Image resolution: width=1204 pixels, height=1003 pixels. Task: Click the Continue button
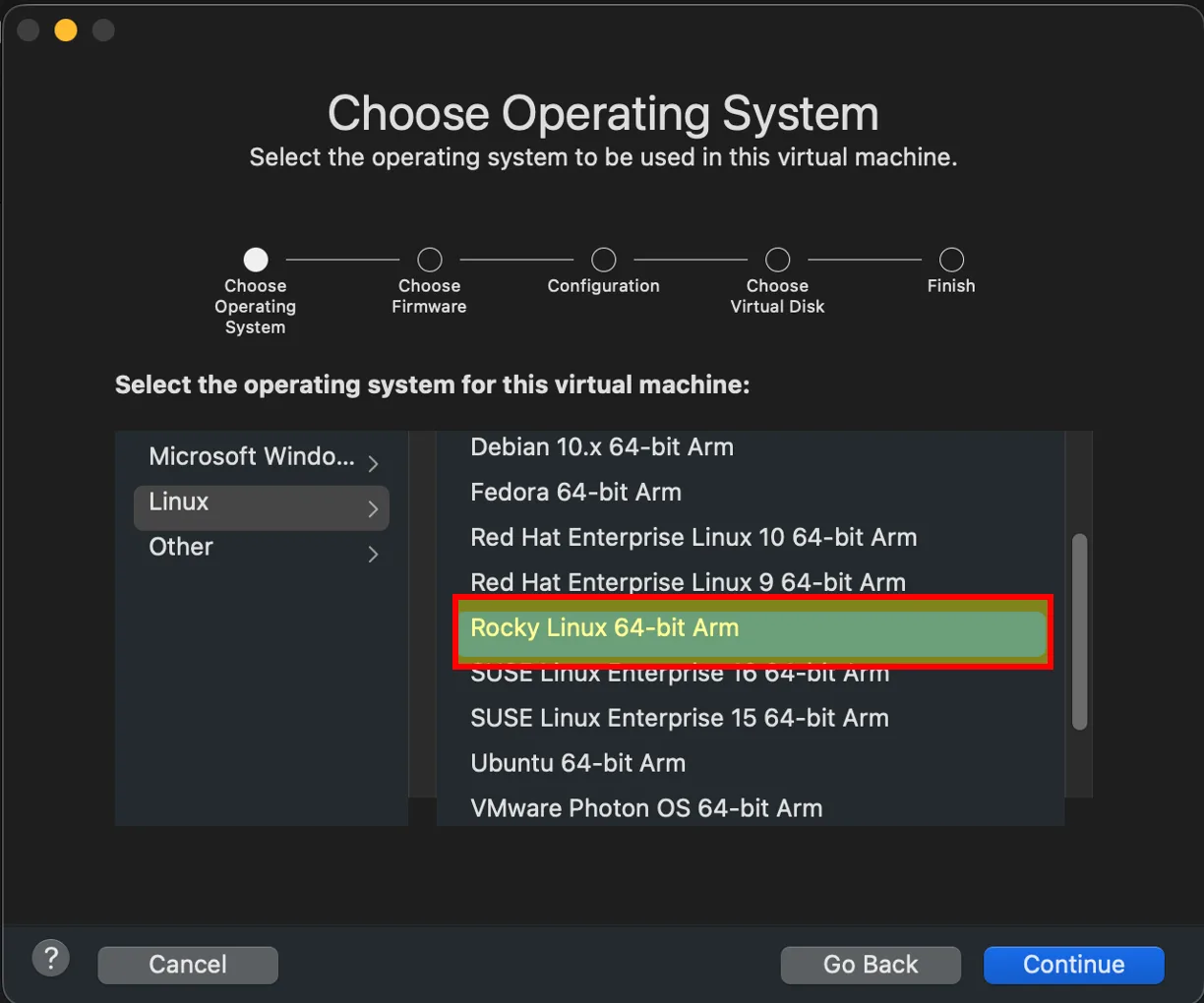coord(1074,965)
